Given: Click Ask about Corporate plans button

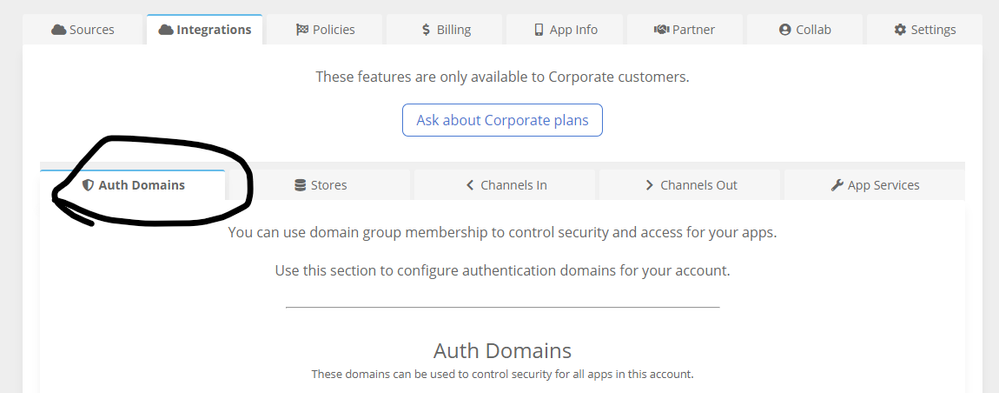Looking at the screenshot, I should coord(502,120).
